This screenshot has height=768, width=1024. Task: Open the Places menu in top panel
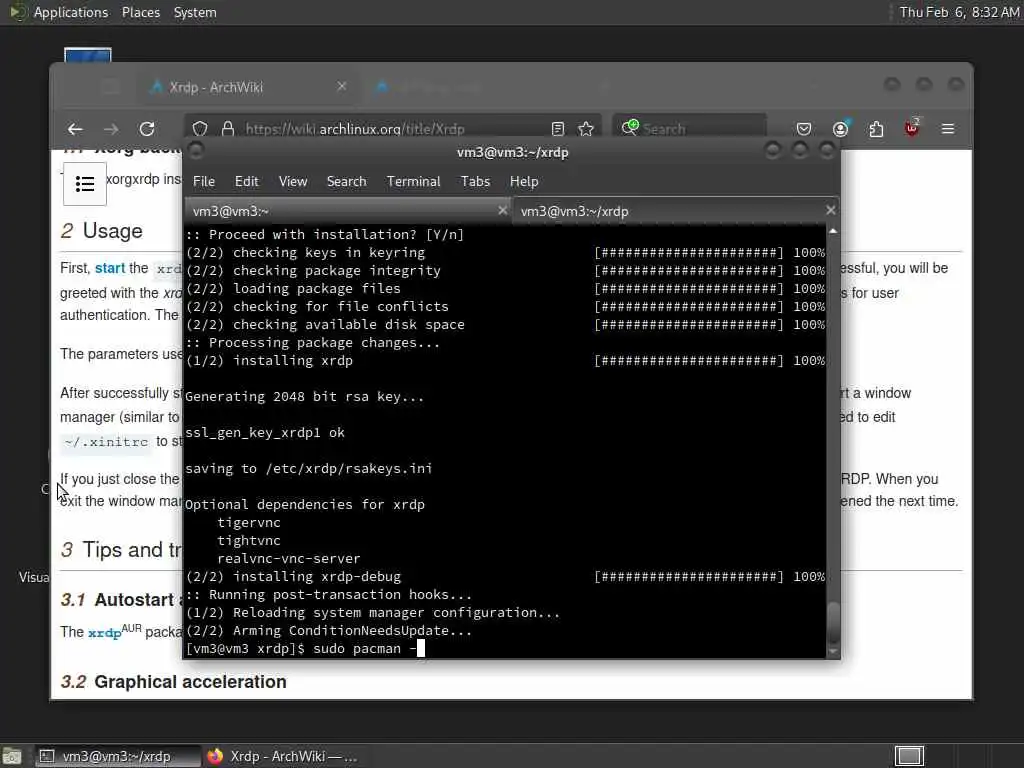click(x=140, y=12)
